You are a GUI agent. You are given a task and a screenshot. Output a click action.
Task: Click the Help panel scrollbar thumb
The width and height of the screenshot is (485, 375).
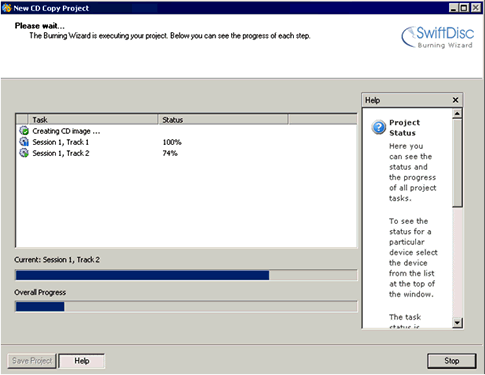[x=457, y=163]
